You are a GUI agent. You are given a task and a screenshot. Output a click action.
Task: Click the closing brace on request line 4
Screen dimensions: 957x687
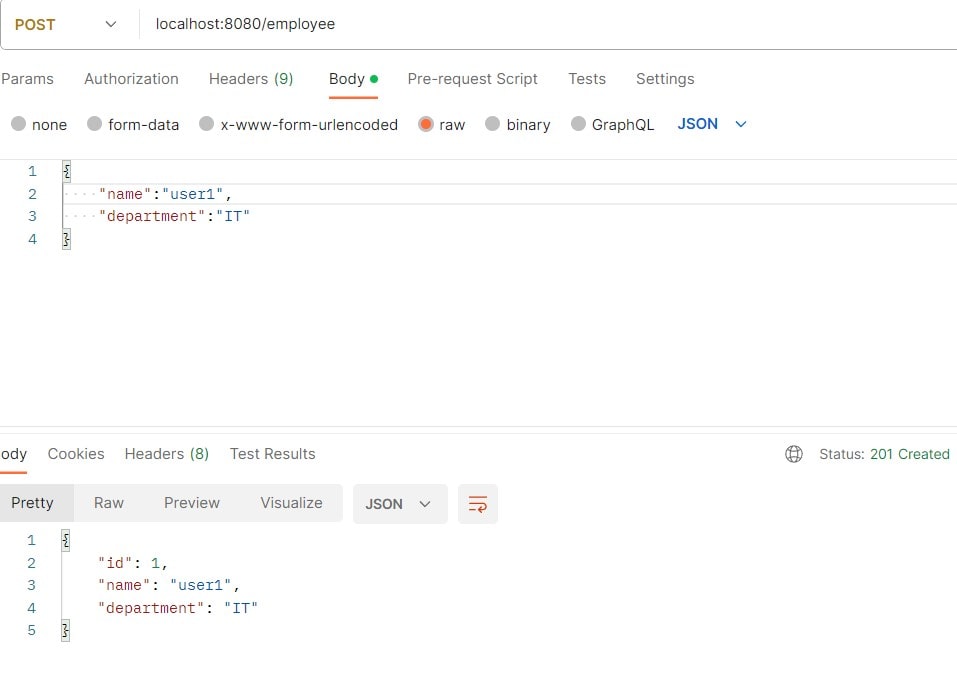(67, 239)
